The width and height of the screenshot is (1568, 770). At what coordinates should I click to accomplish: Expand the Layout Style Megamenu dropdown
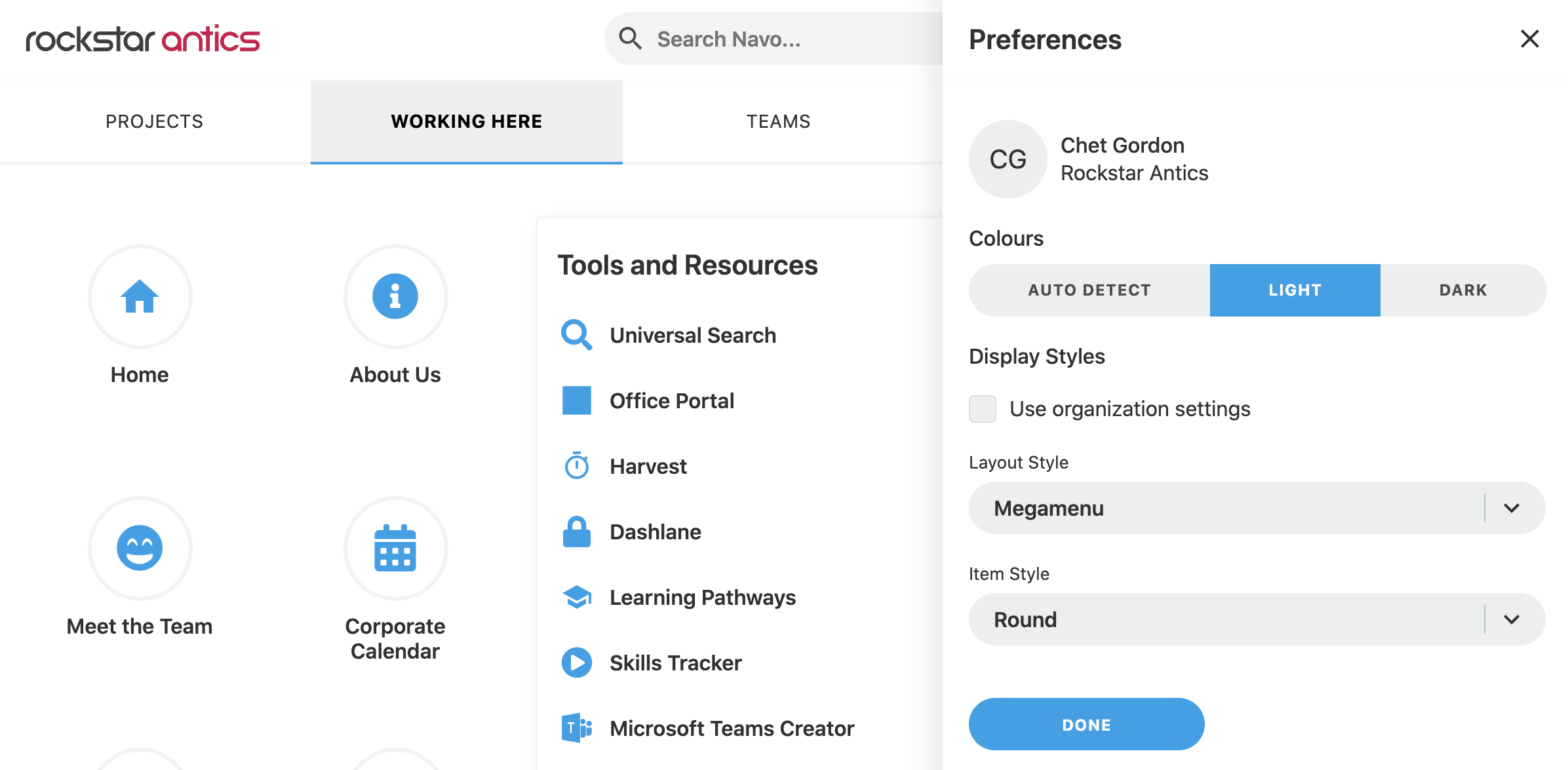(x=1257, y=508)
